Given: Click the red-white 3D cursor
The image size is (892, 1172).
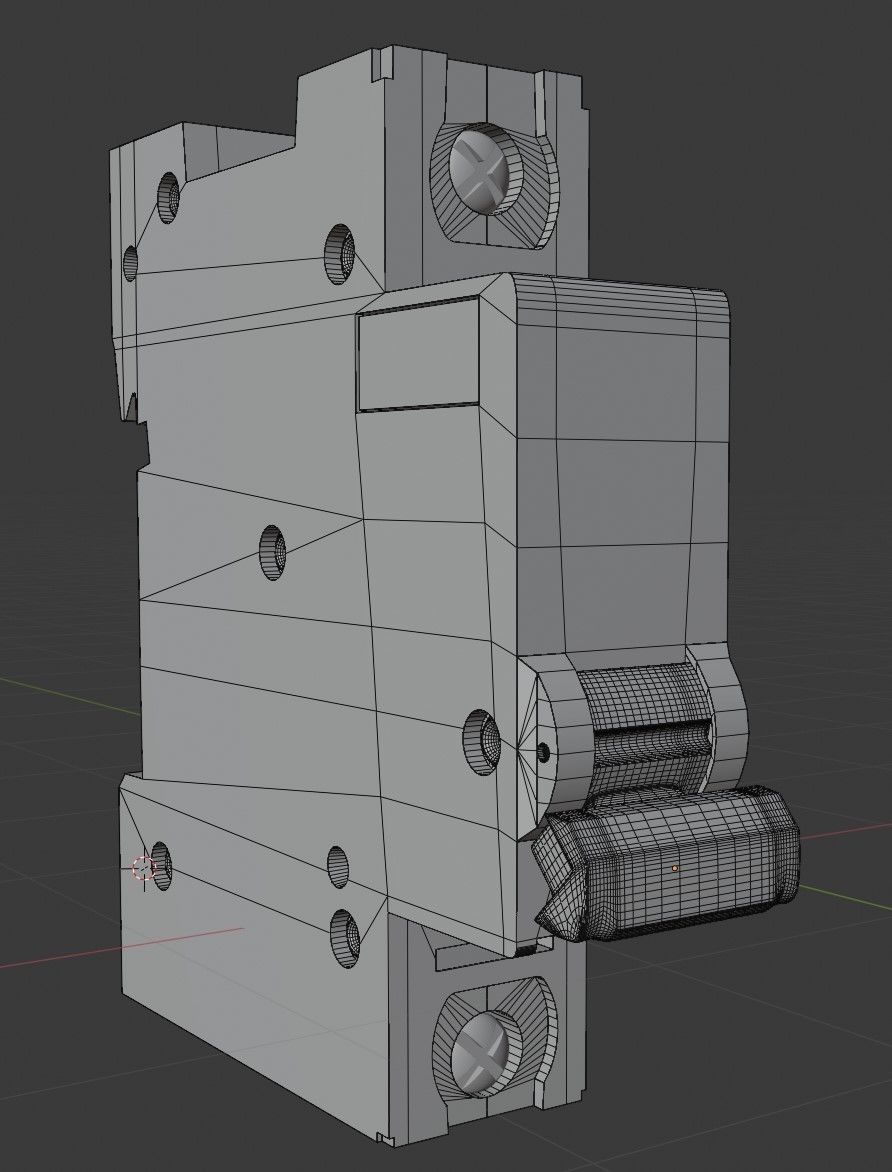Looking at the screenshot, I should pos(142,868).
